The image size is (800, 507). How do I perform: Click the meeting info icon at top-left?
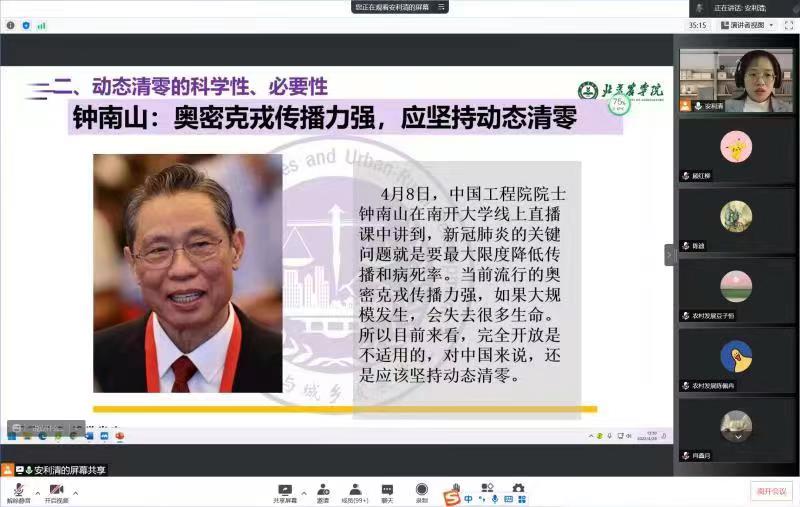tap(11, 25)
